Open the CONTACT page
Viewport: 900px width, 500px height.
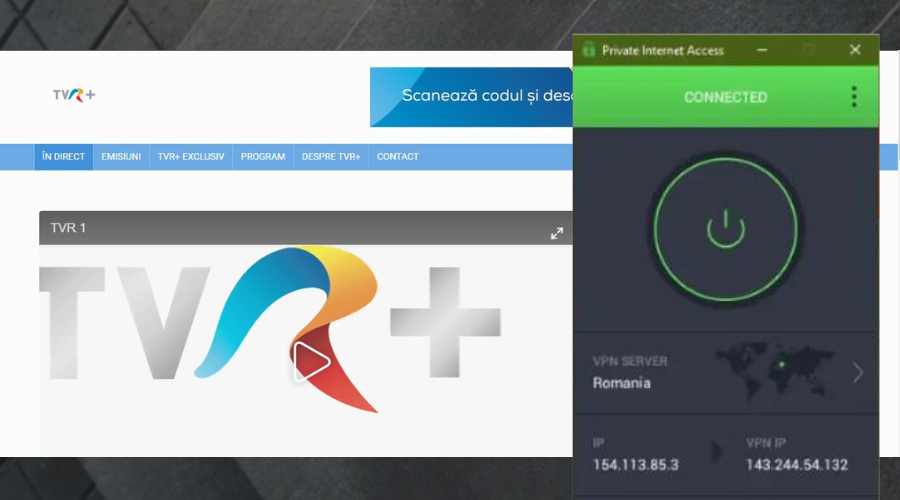coord(397,157)
